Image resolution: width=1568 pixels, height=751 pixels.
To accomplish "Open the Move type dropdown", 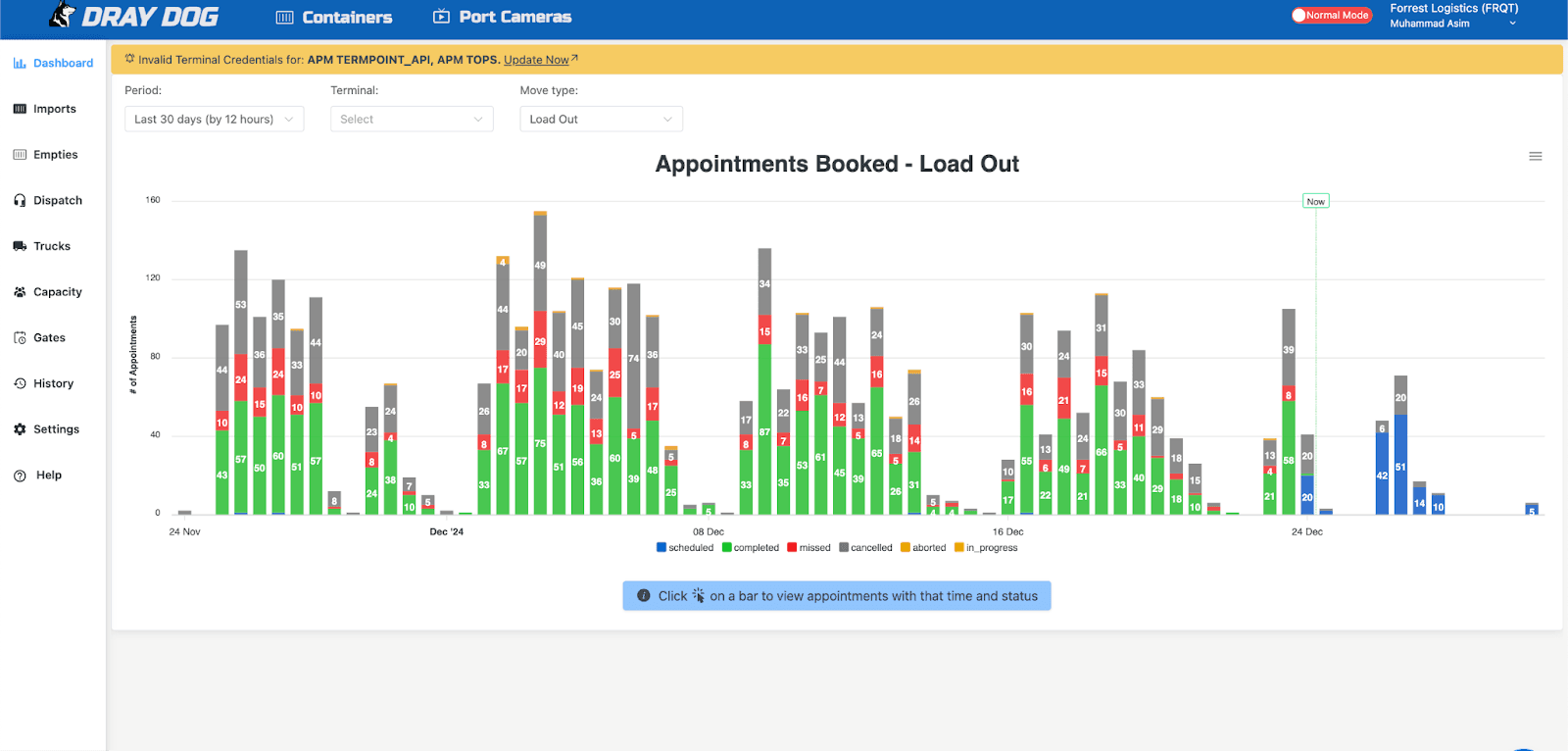I will tap(601, 120).
